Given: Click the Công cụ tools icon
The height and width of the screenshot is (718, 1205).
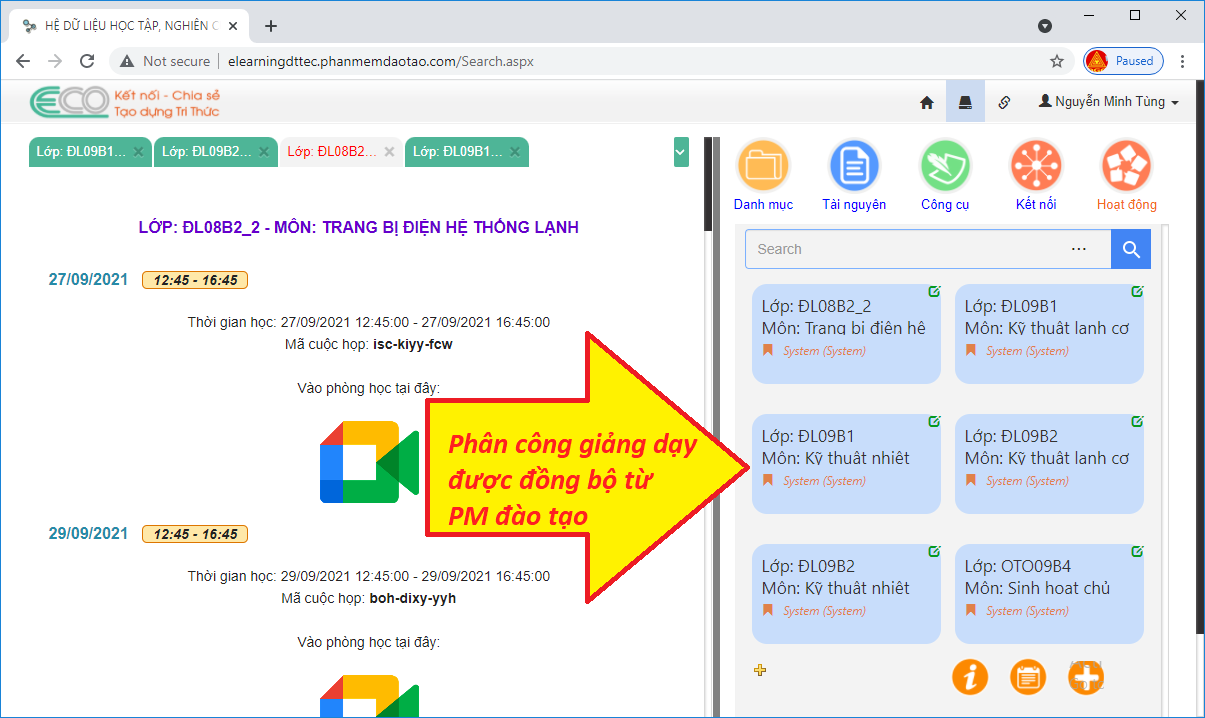Looking at the screenshot, I should tap(945, 166).
